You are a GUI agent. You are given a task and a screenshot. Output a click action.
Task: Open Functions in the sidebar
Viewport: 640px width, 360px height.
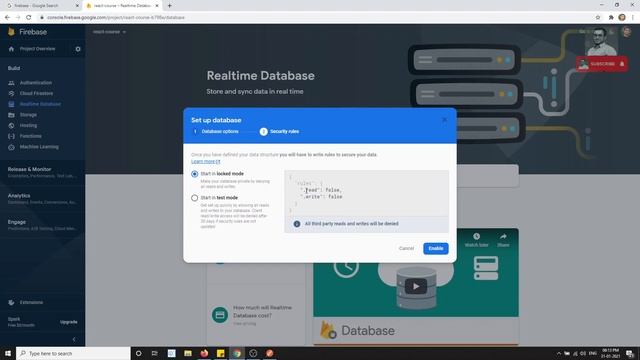[31, 136]
